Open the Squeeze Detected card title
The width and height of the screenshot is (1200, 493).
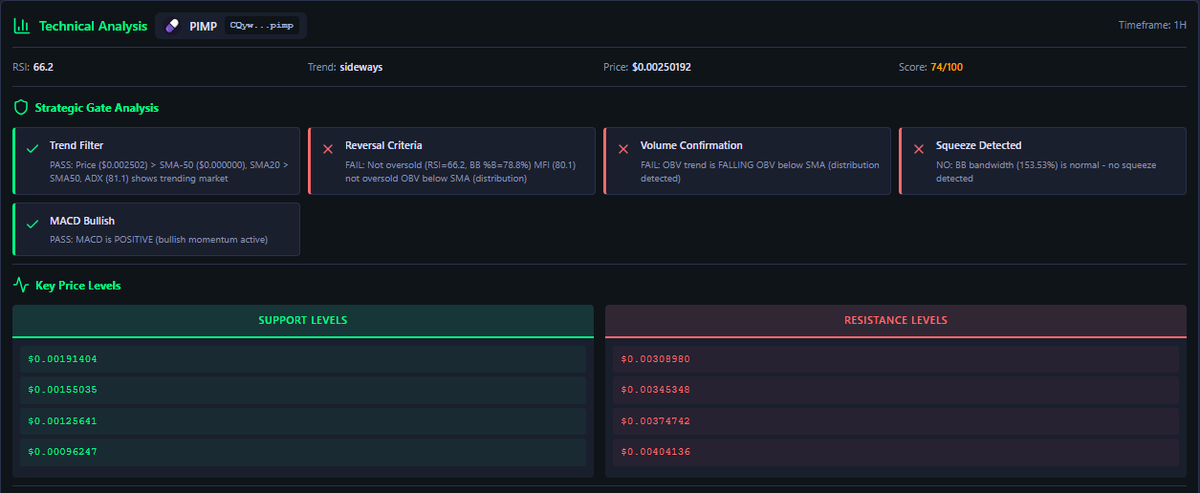tap(978, 145)
